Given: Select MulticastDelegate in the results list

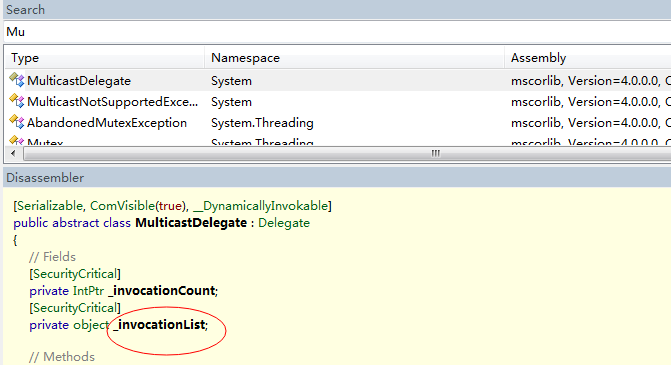Looking at the screenshot, I should click(79, 81).
